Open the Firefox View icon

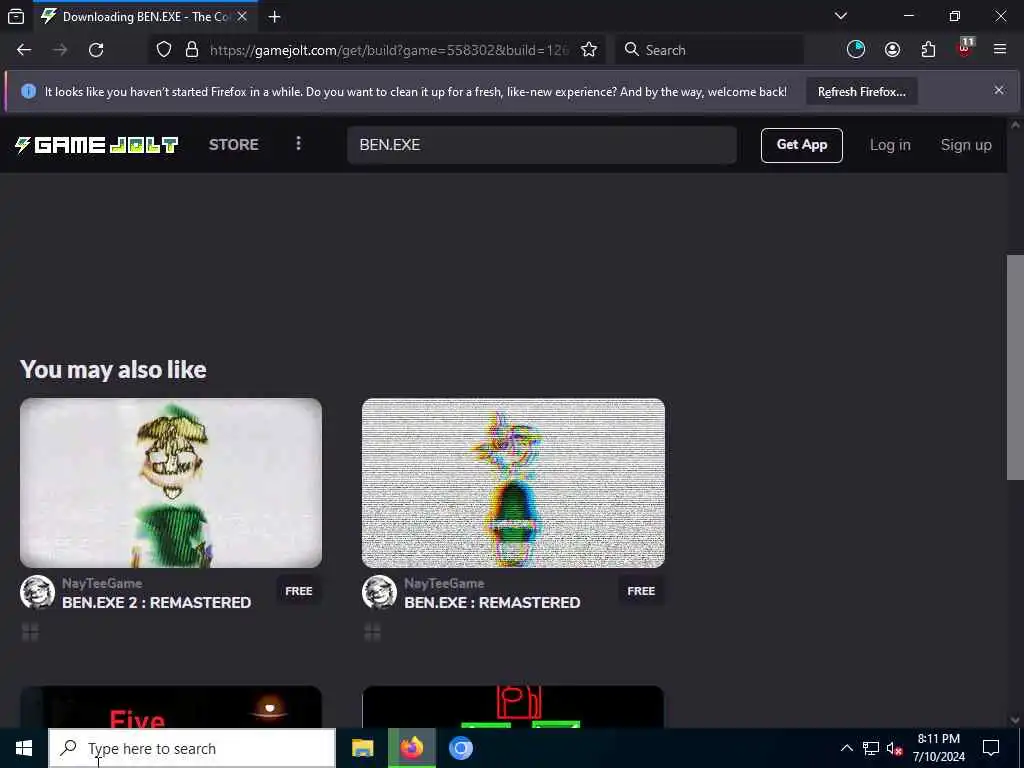tap(16, 16)
